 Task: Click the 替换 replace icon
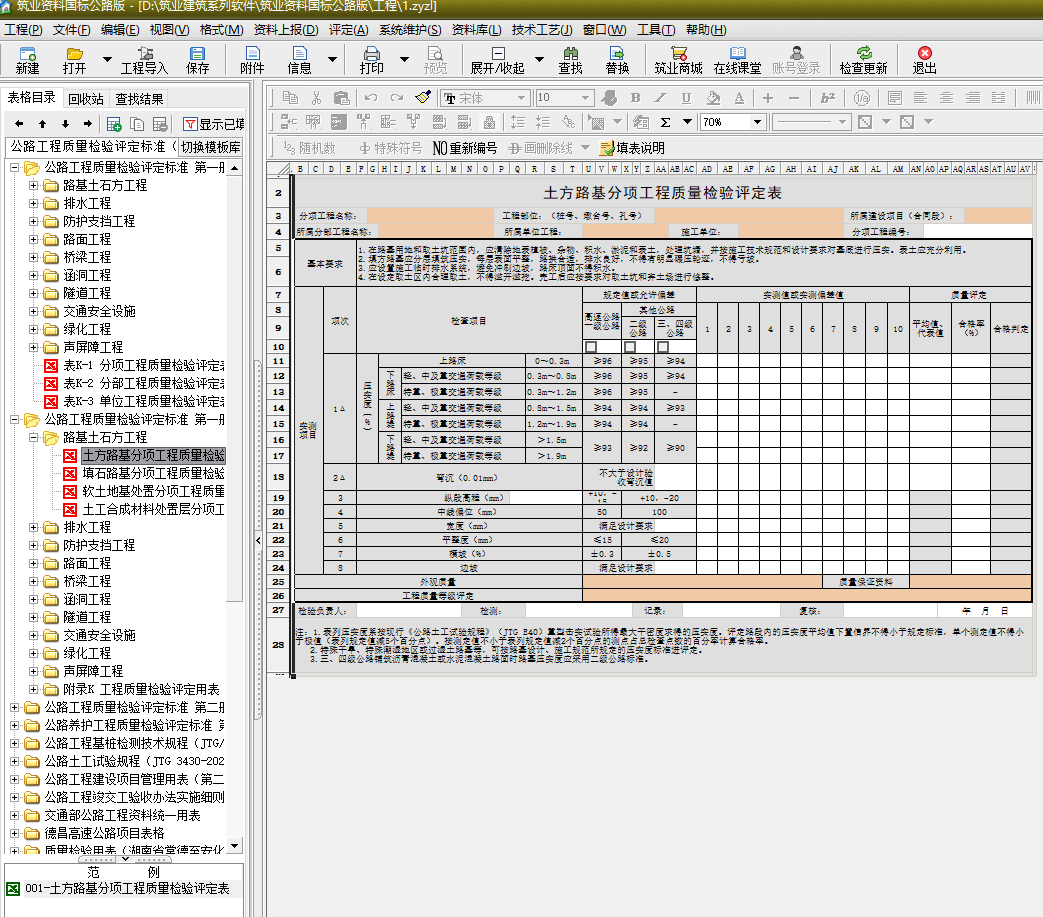(x=617, y=53)
